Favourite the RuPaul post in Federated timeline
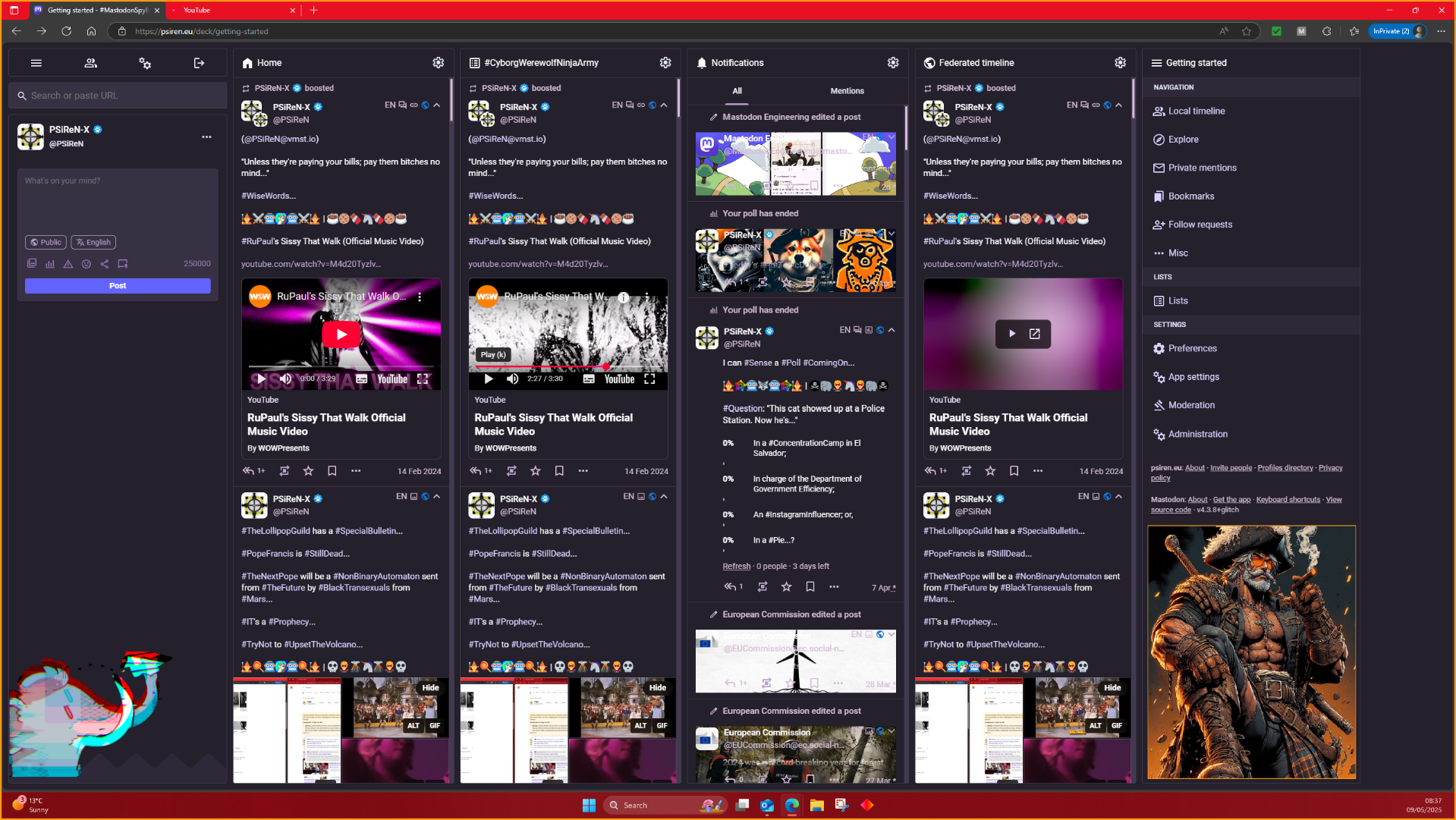This screenshot has width=1456, height=820. click(x=990, y=471)
